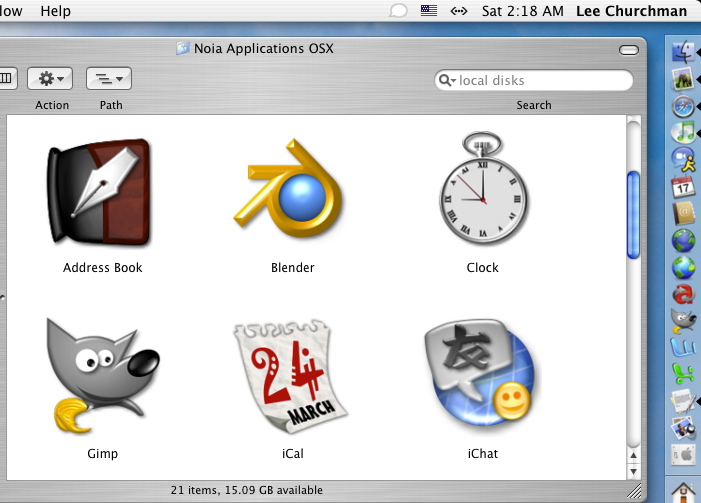The width and height of the screenshot is (701, 503).
Task: Click Lee Churchman user menu
Action: pos(631,11)
